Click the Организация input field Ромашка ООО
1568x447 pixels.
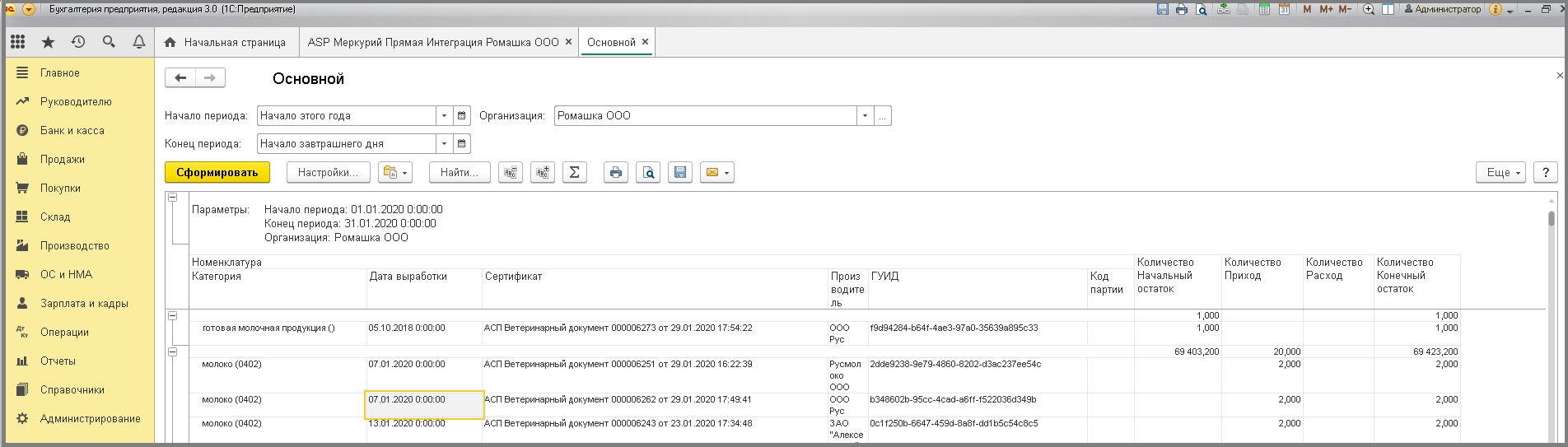point(706,116)
